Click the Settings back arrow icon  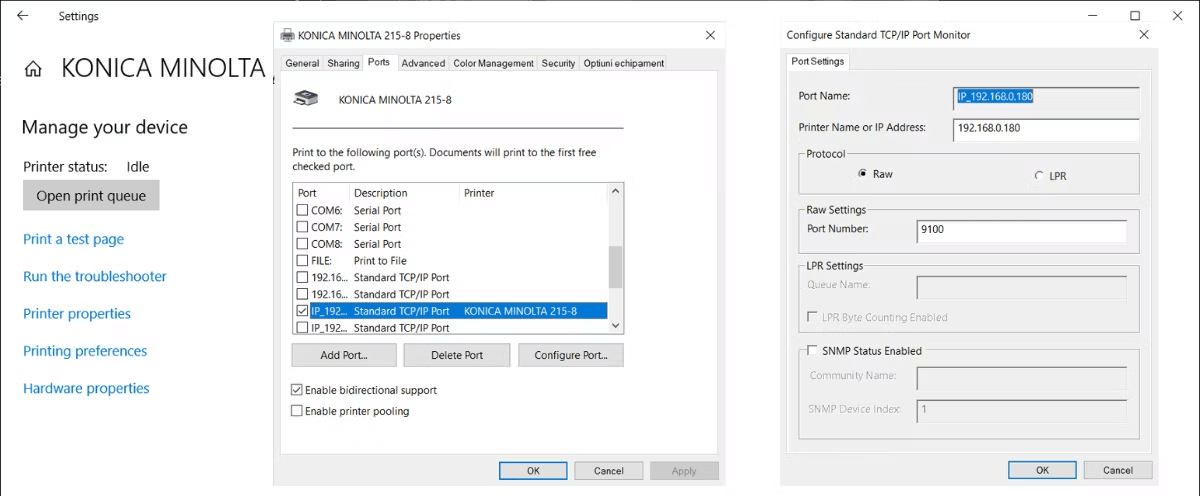[x=23, y=16]
